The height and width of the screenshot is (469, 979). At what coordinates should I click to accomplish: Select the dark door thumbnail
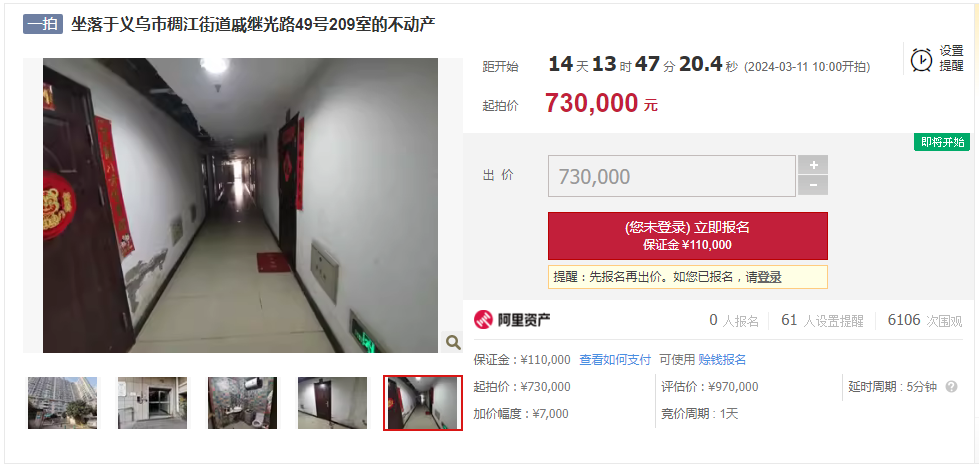coord(332,403)
